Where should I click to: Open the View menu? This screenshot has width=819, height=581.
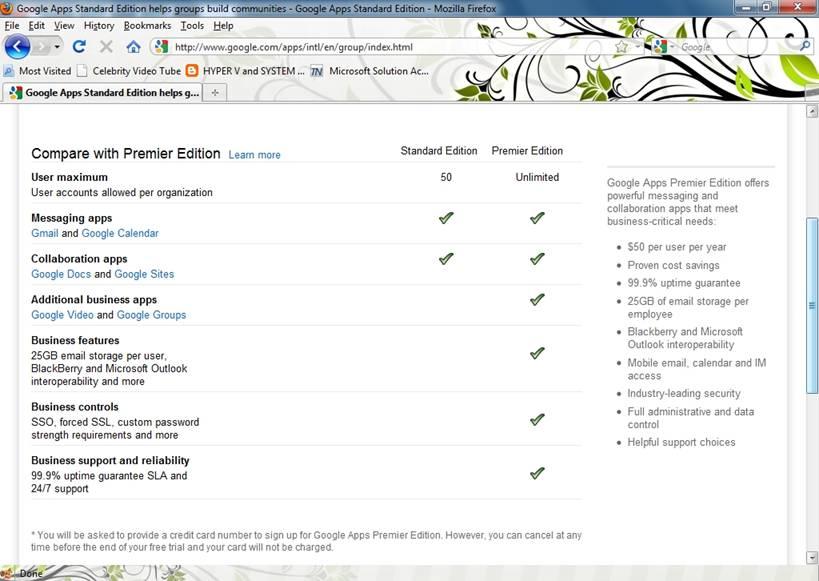(64, 26)
